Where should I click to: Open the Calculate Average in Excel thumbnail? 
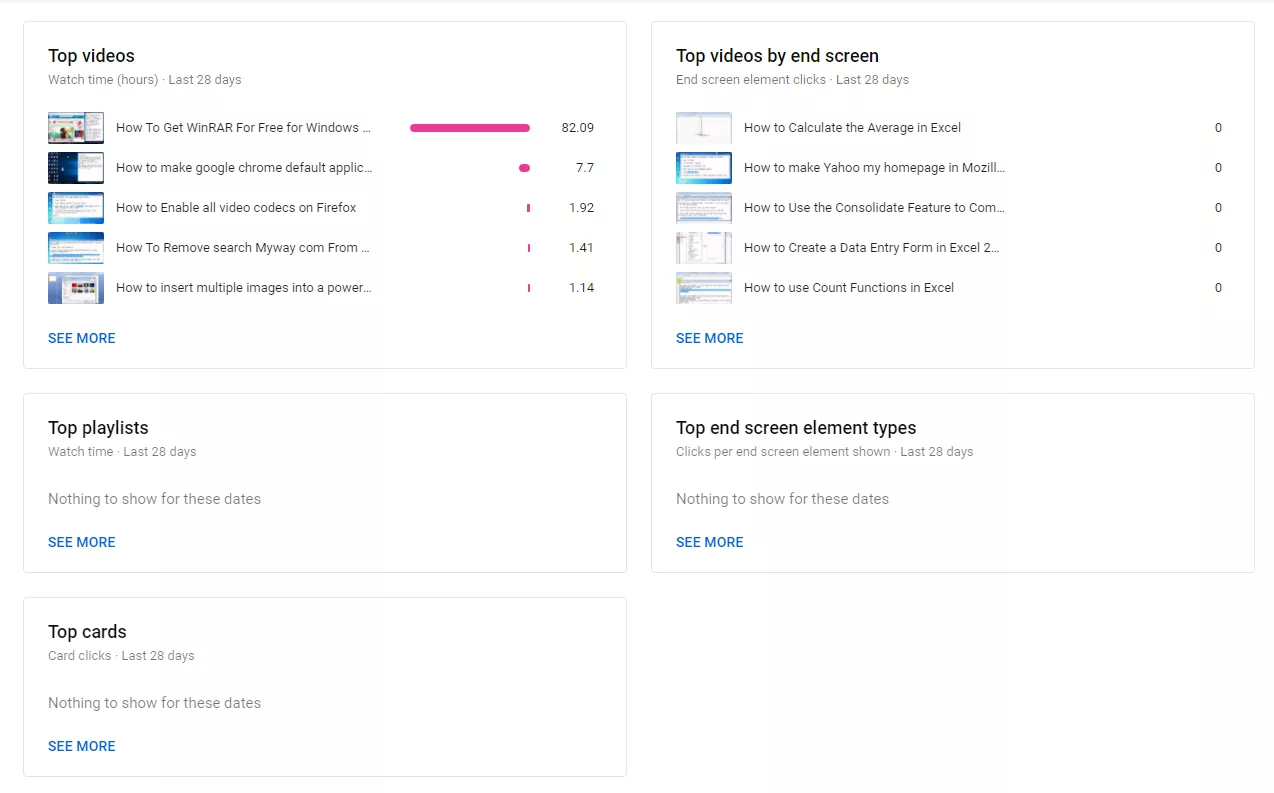tap(704, 128)
